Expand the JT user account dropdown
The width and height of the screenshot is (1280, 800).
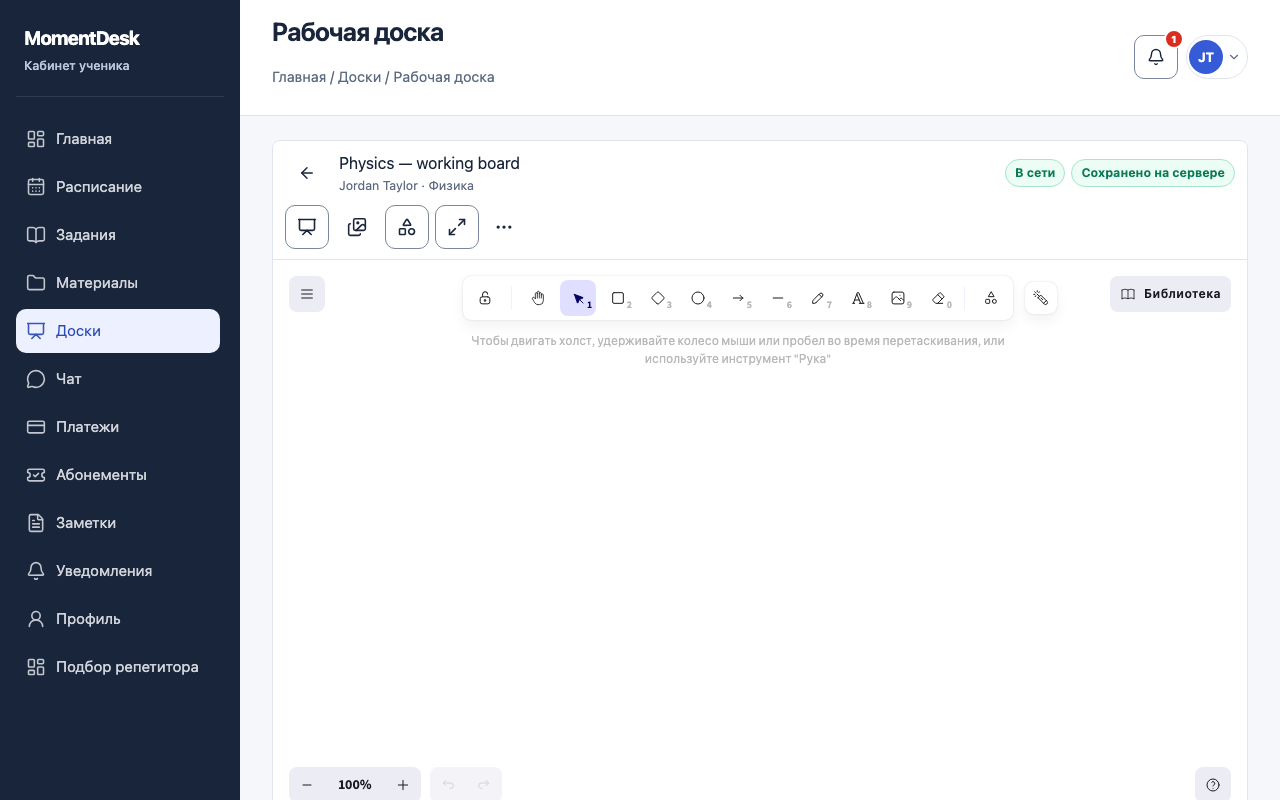(1217, 57)
